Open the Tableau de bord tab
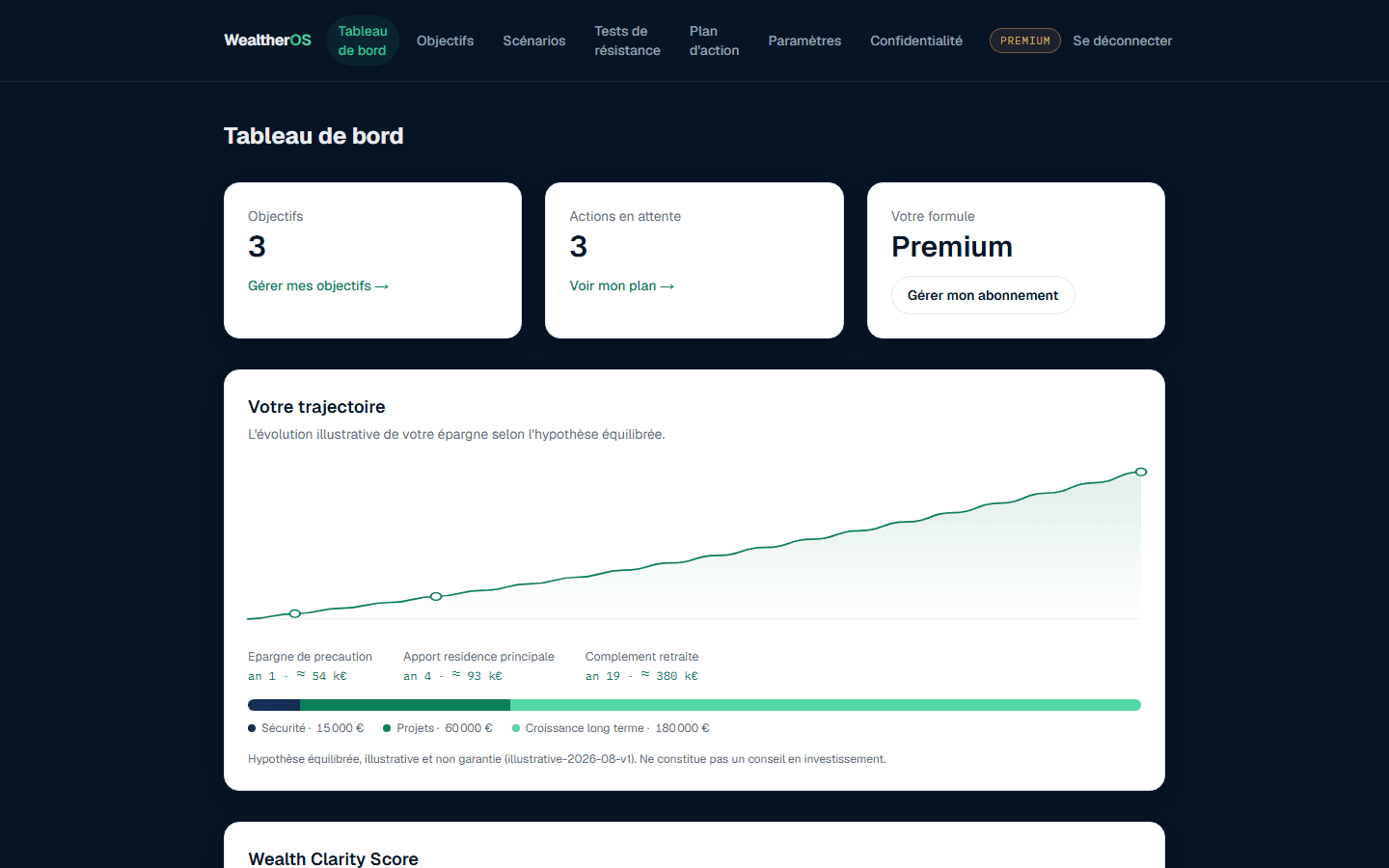The image size is (1389, 868). 363,41
